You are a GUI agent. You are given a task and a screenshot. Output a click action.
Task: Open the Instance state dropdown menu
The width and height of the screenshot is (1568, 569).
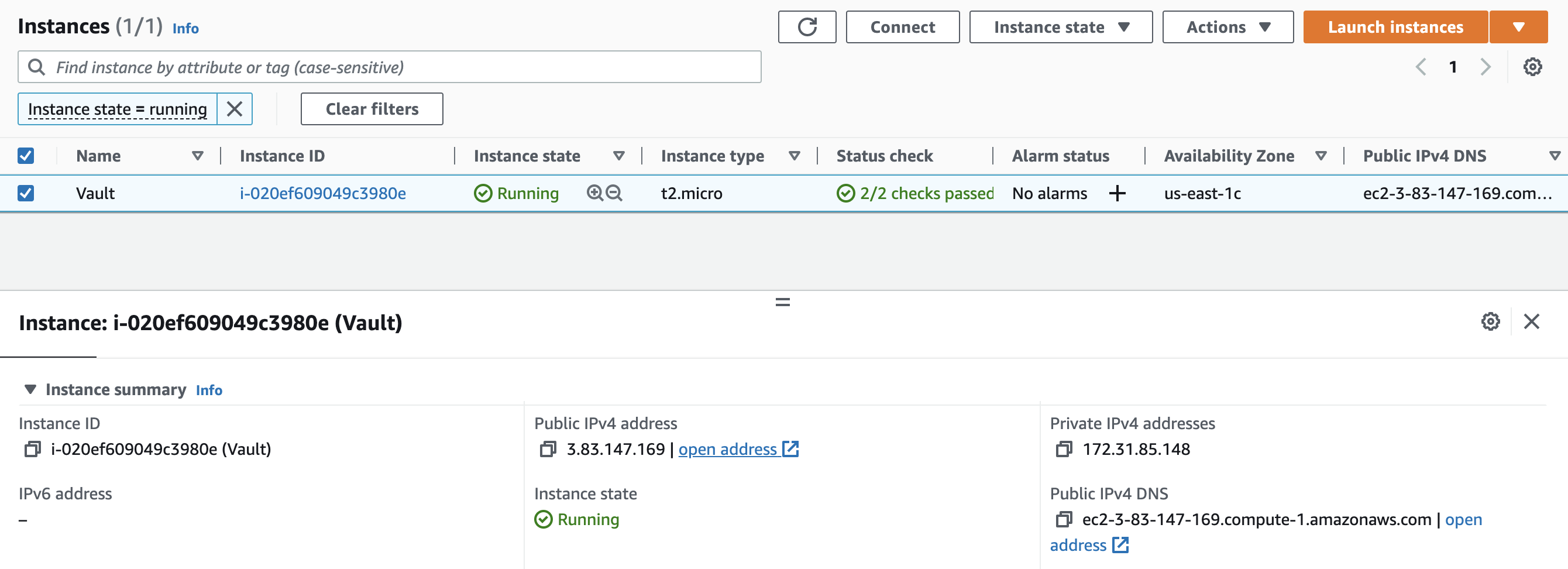click(x=1060, y=27)
